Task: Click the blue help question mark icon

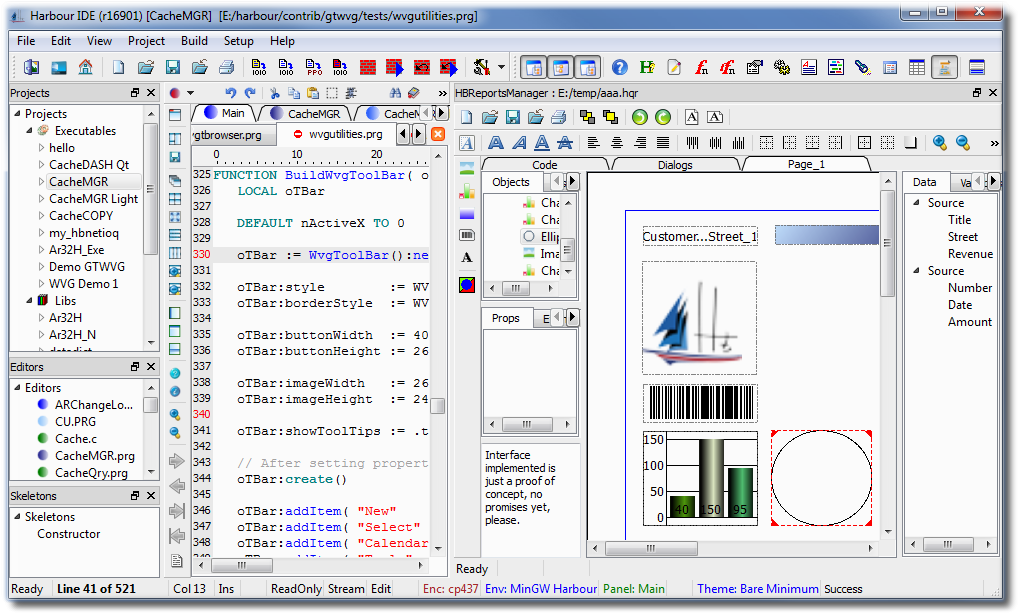Action: [x=619, y=67]
